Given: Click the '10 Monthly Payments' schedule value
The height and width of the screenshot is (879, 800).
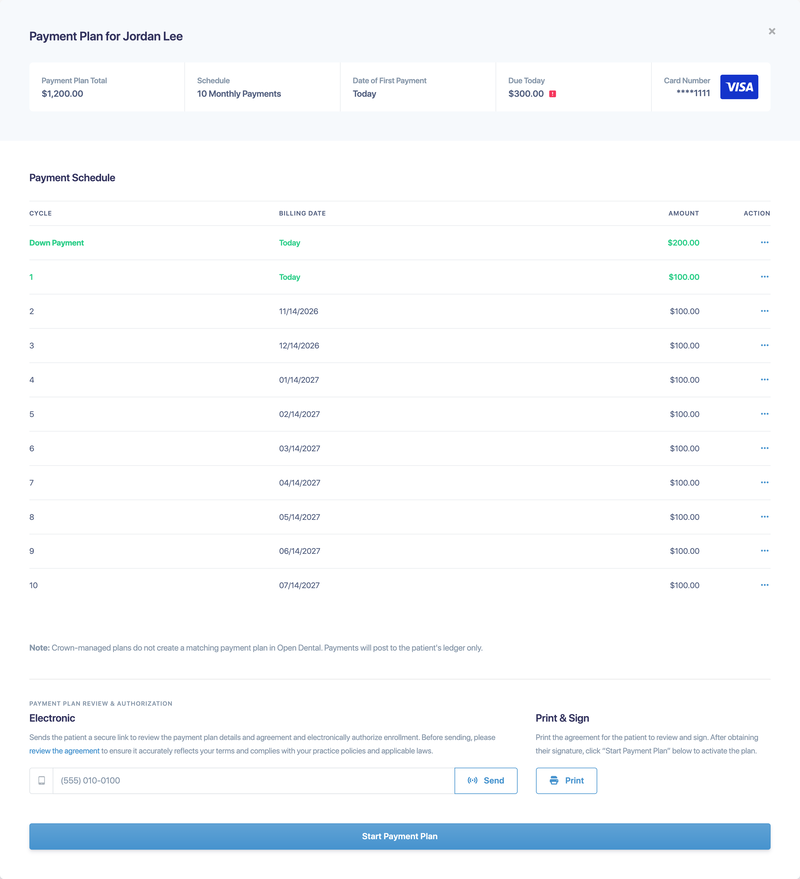Looking at the screenshot, I should click(x=239, y=94).
